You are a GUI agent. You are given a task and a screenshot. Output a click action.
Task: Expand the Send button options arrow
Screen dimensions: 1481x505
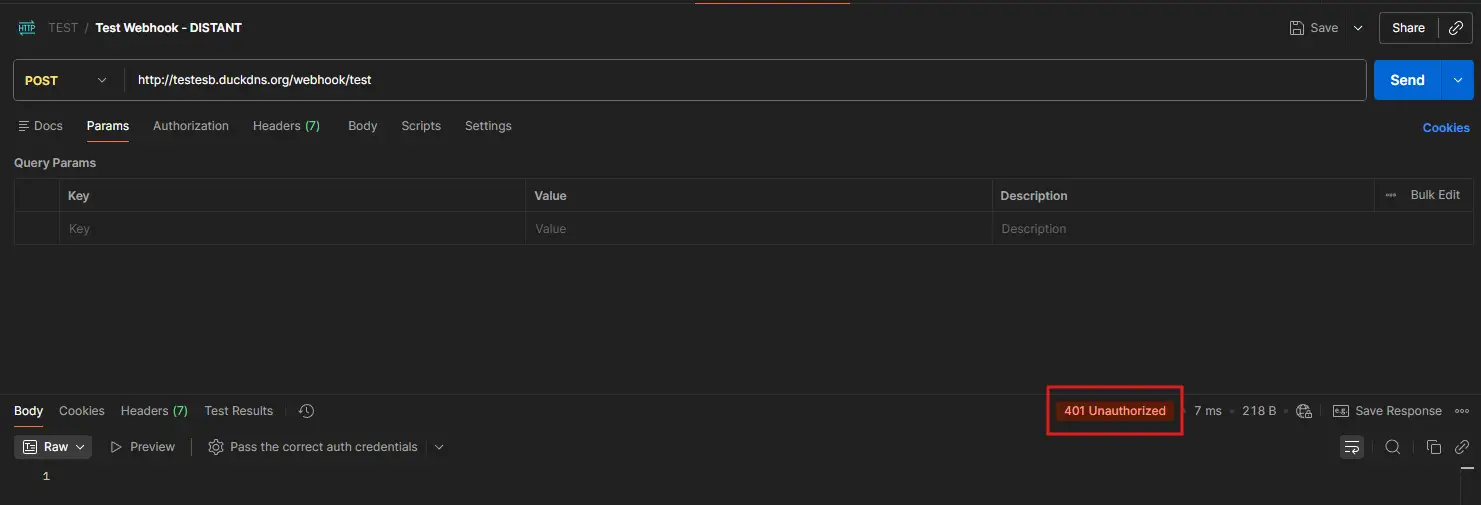[1457, 80]
